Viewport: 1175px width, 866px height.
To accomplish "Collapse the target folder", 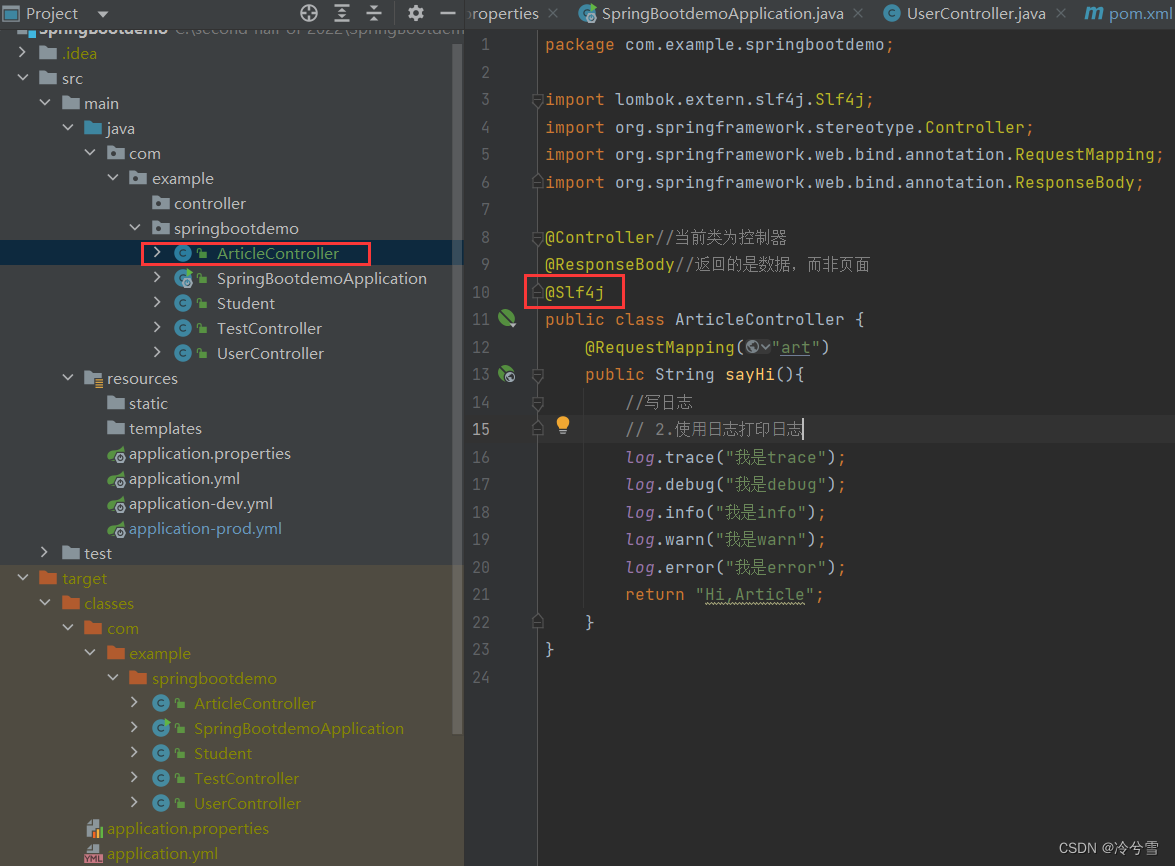I will click(22, 578).
